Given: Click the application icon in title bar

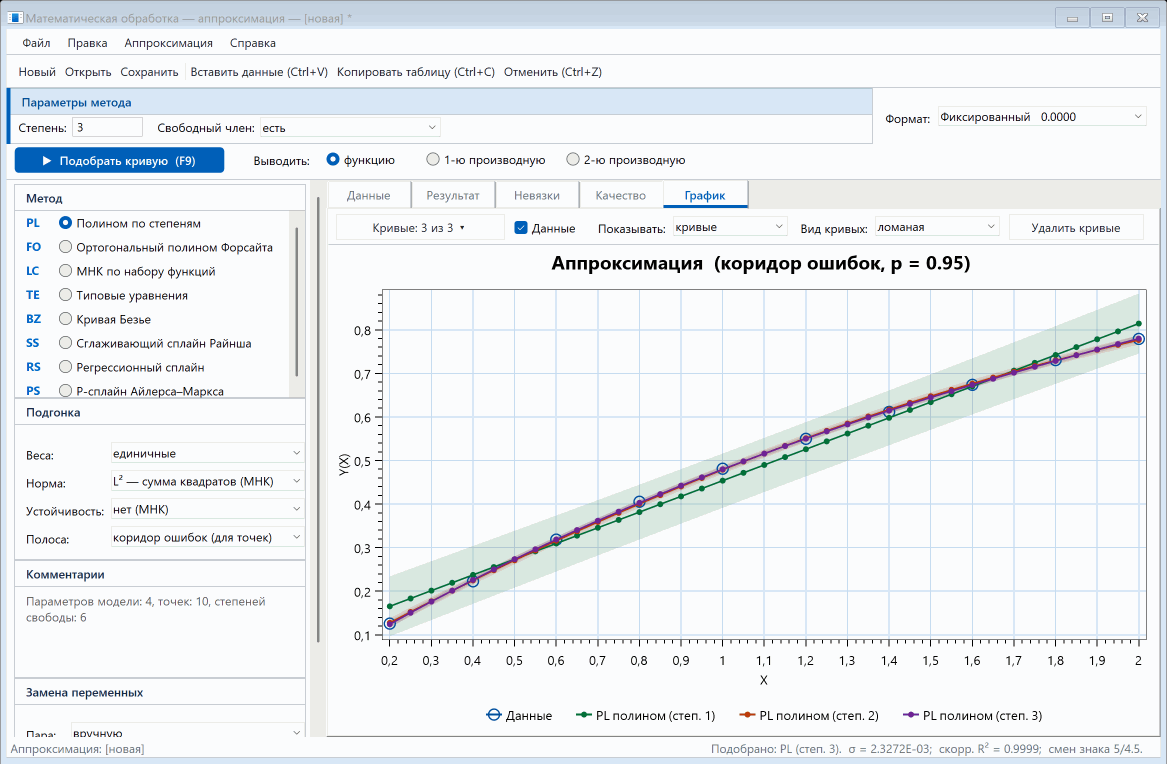Looking at the screenshot, I should coord(15,18).
